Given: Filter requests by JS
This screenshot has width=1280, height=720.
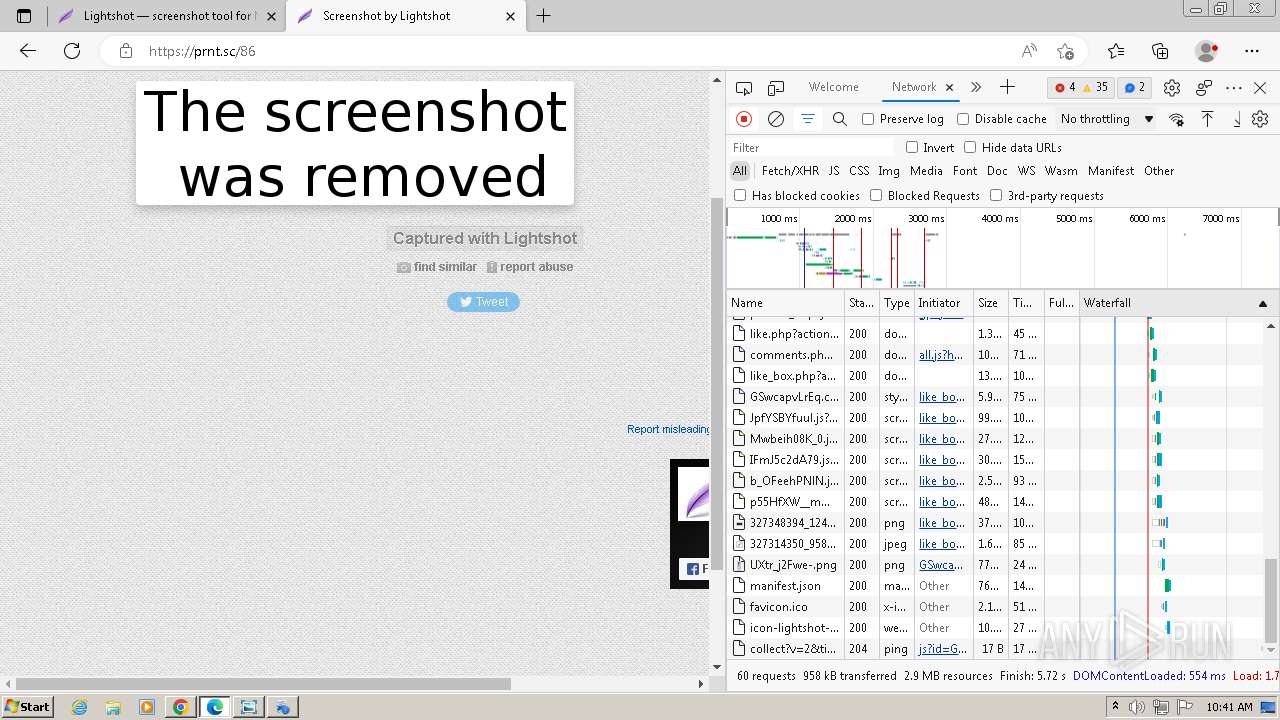Looking at the screenshot, I should (834, 171).
